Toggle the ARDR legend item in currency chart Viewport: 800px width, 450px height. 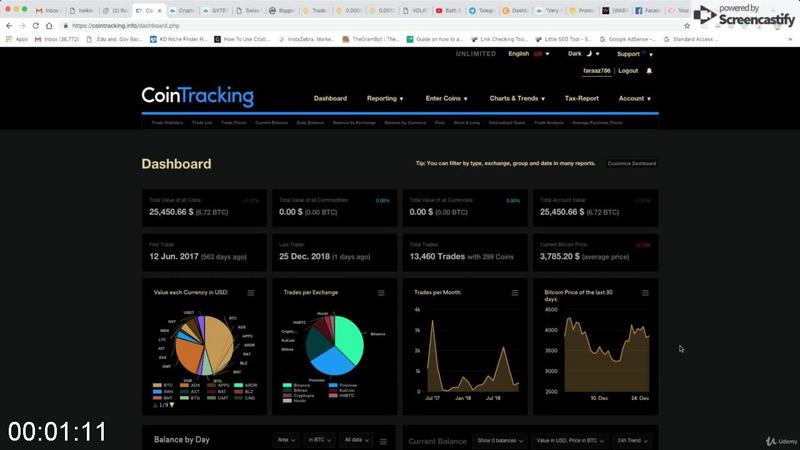pos(245,385)
